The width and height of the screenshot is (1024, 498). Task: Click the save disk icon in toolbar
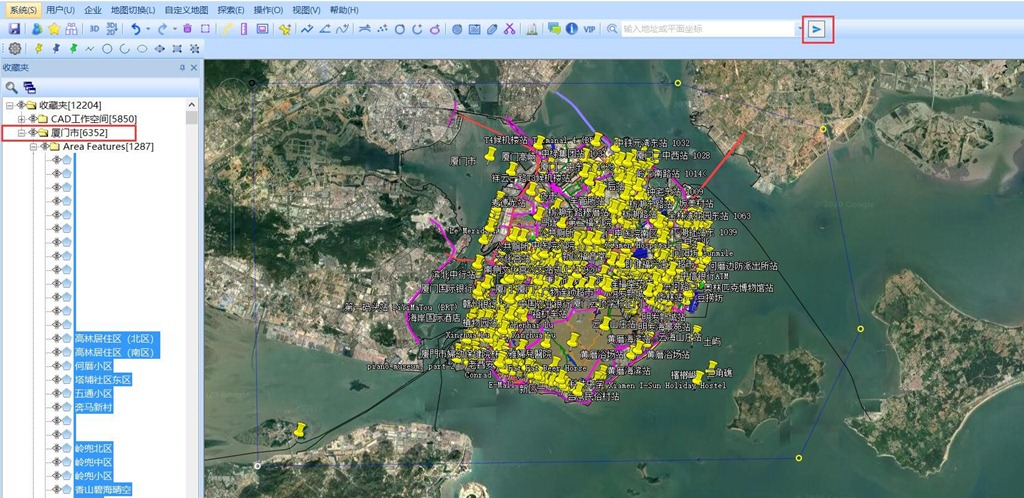click(14, 29)
